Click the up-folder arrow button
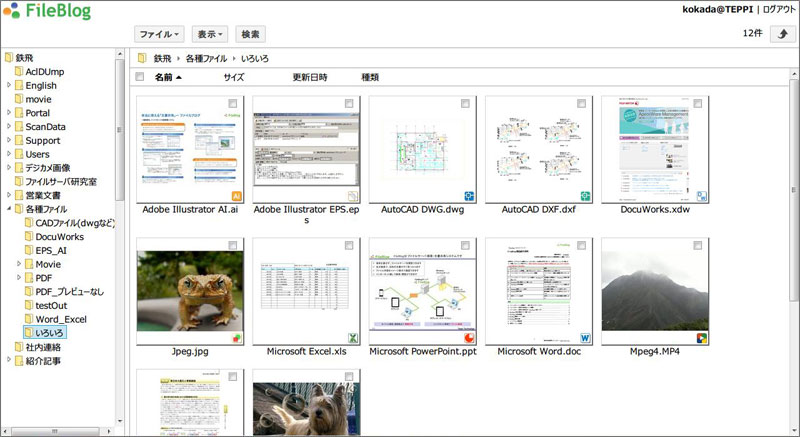Screen dimensions: 800x437 [782, 34]
